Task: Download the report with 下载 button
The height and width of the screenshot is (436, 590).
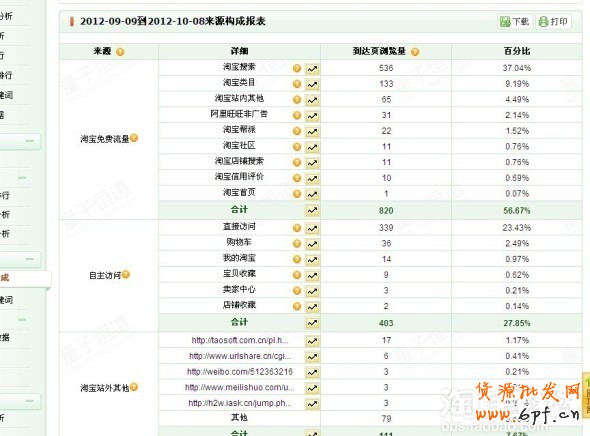Action: coord(515,21)
